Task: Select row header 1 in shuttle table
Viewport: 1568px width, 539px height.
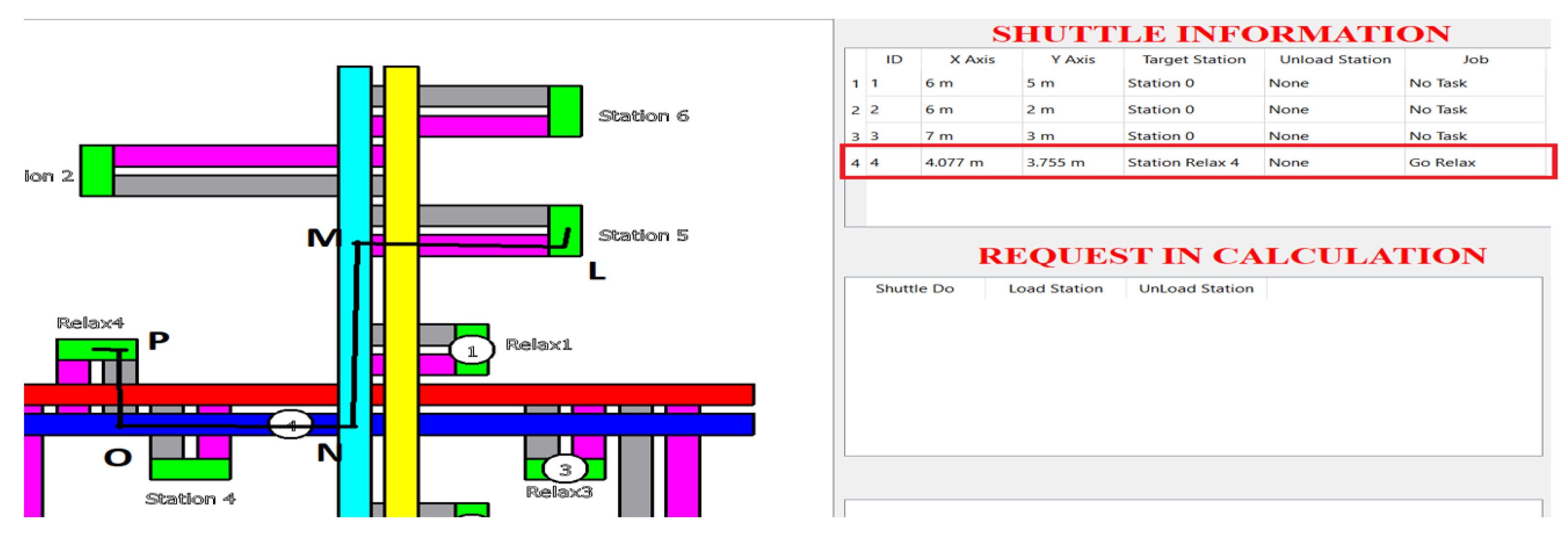Action: click(855, 84)
